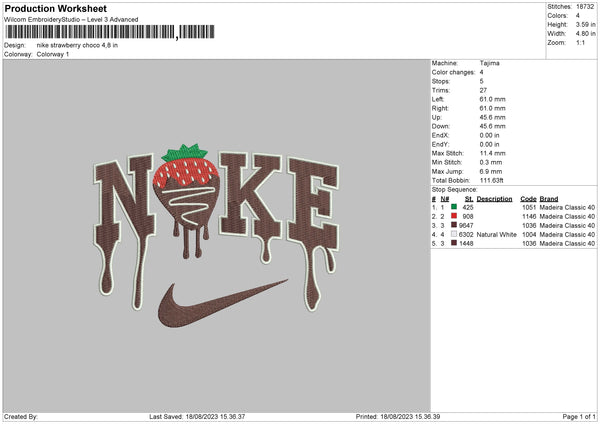Click stitch count 425 in row 1
600x424 pixels.
click(x=468, y=207)
